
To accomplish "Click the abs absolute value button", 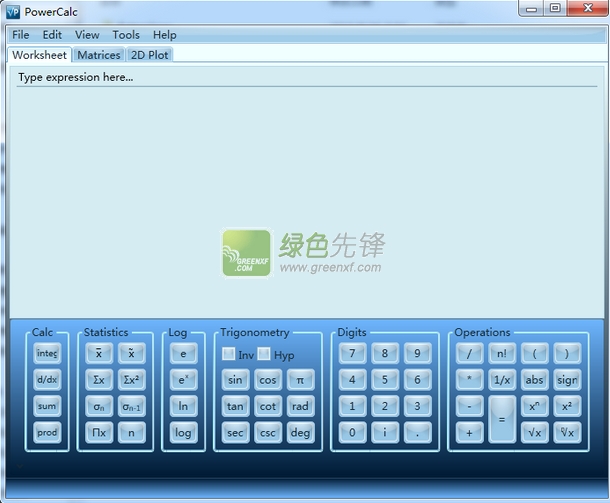I will pos(535,380).
